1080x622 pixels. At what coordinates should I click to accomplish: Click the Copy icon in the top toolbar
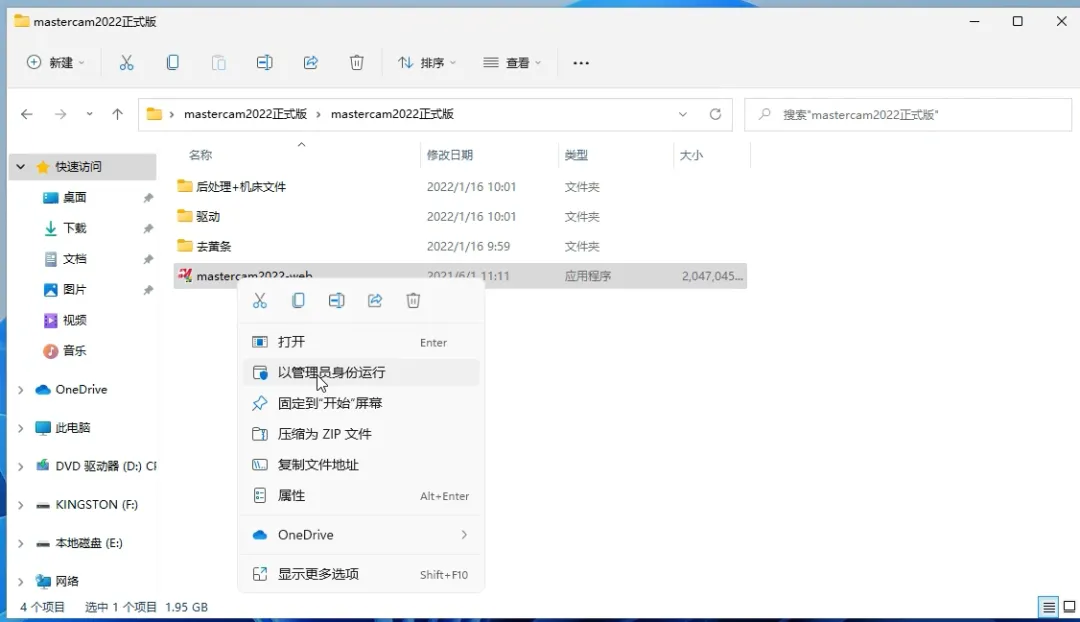[173, 63]
